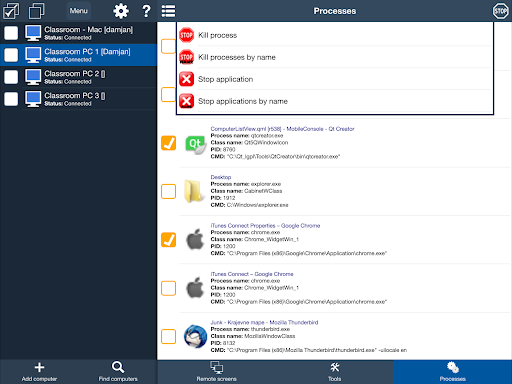Click the select-all checkmark icon at top left

[11, 11]
